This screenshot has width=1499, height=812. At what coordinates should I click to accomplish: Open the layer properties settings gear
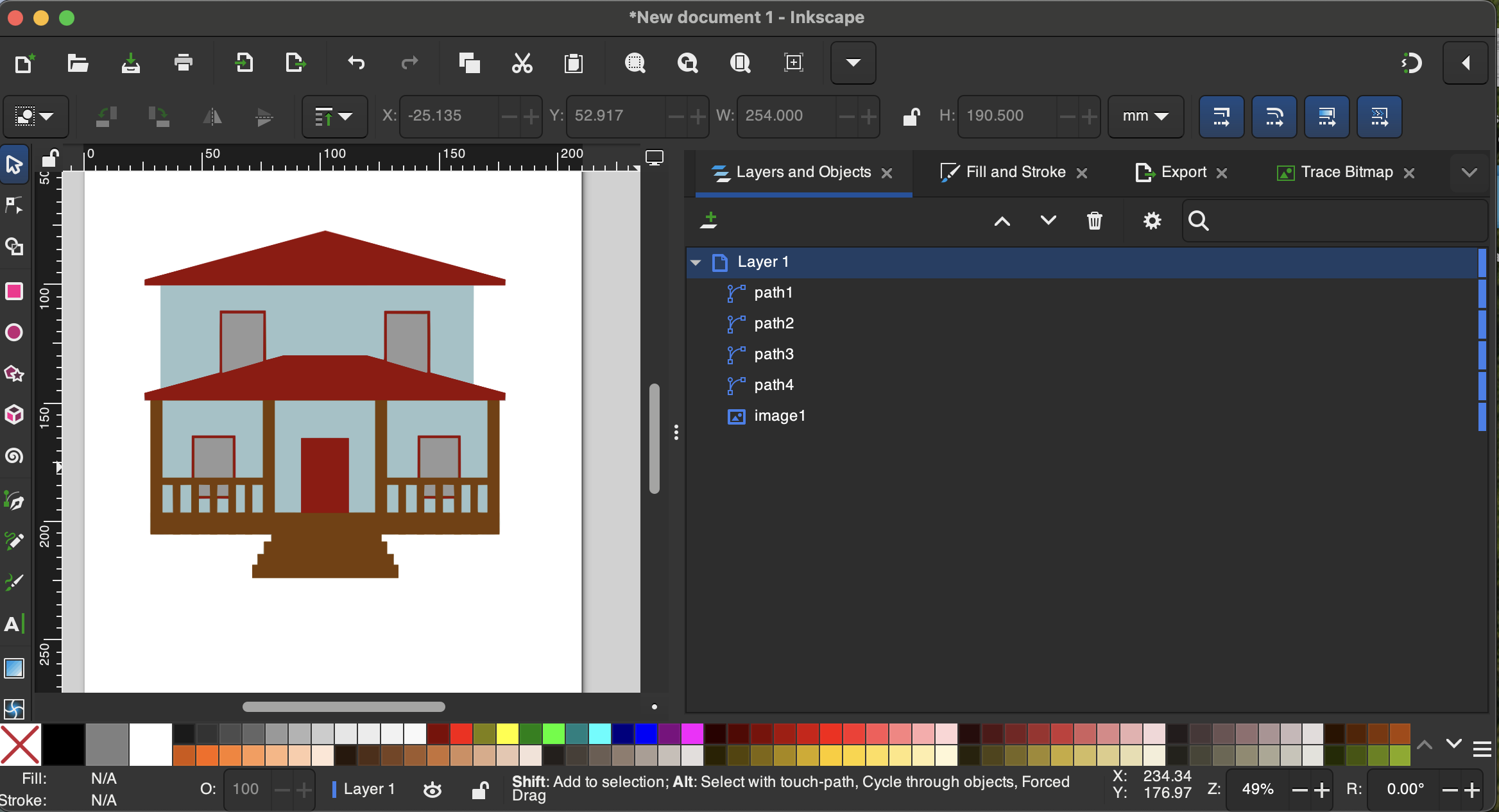1152,221
